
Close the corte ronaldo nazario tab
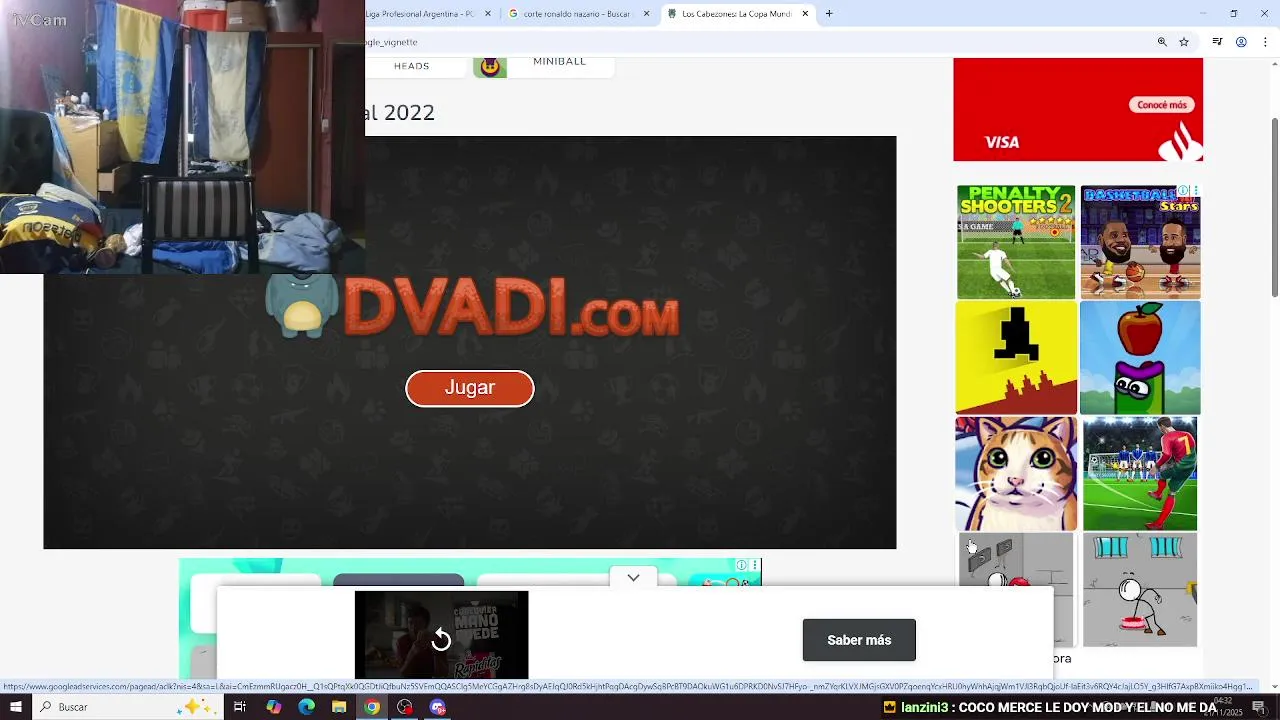click(646, 14)
